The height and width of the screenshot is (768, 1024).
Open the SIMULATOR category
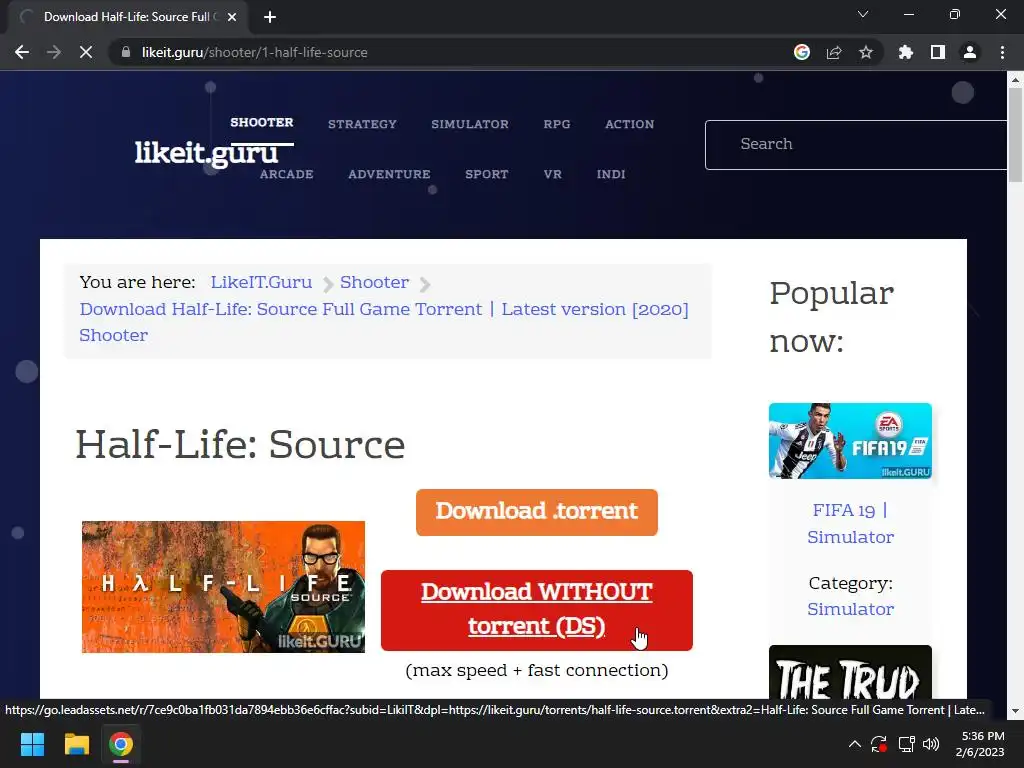(470, 124)
